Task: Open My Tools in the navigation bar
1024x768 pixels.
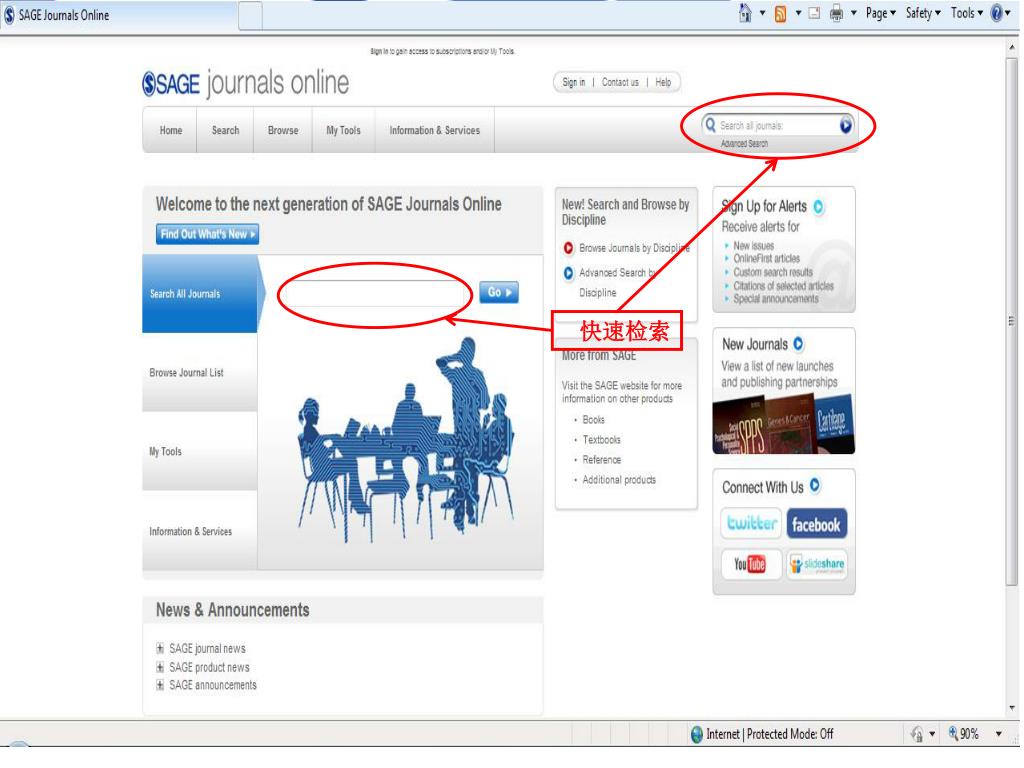Action: (344, 131)
